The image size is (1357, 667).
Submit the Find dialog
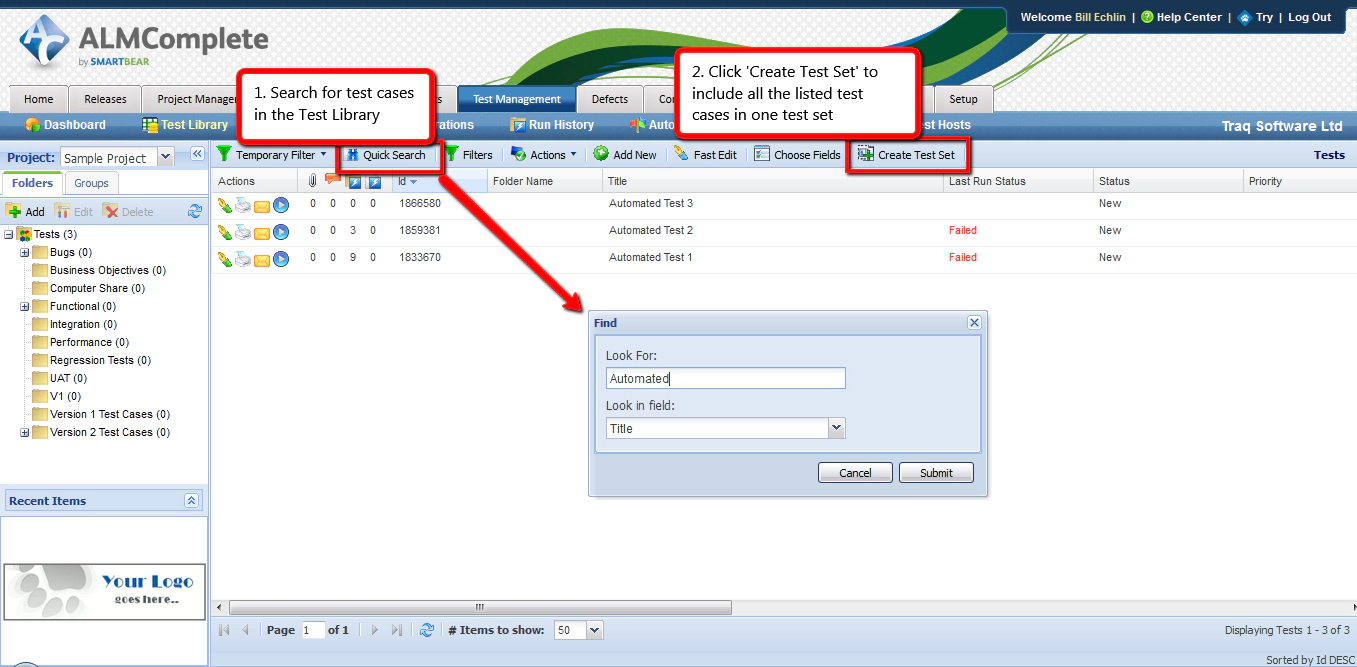[x=935, y=472]
